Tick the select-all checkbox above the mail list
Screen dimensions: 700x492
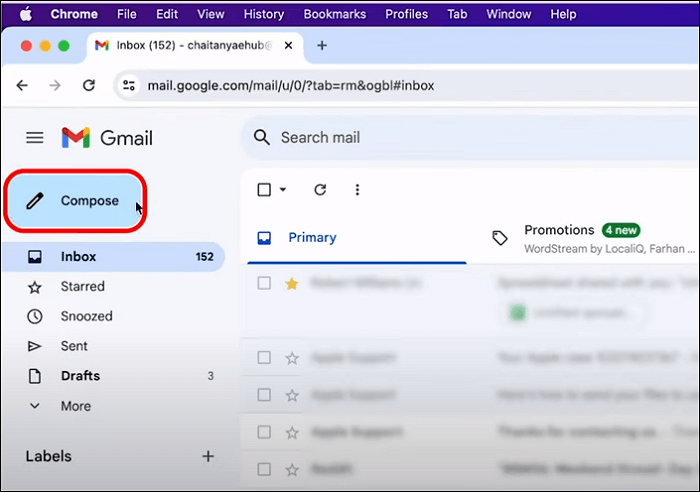tap(264, 190)
